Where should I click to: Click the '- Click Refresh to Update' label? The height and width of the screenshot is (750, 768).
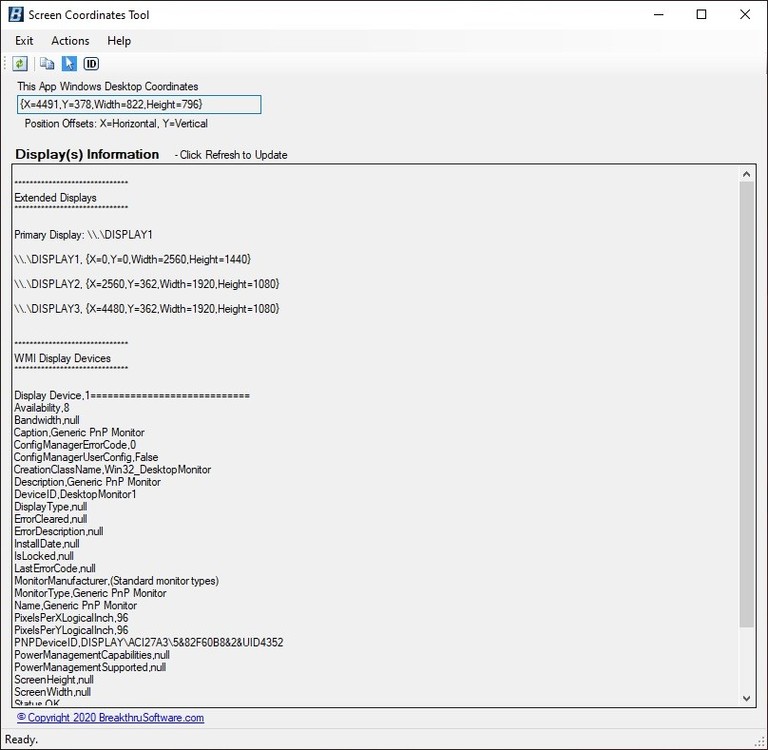pos(231,155)
